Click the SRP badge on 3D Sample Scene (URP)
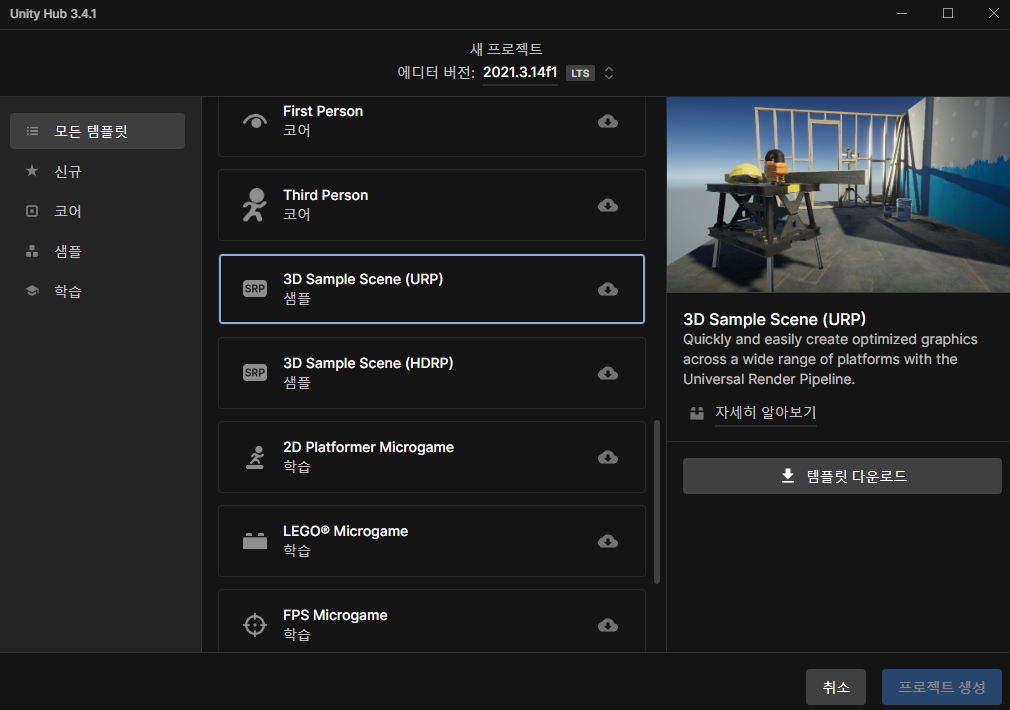This screenshot has height=710, width=1010. click(x=255, y=289)
